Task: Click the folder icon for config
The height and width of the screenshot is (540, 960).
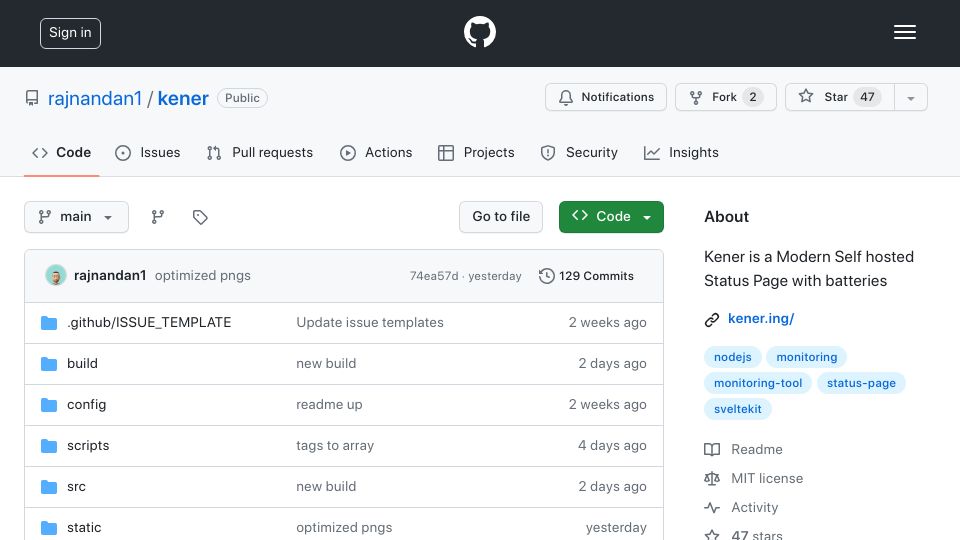Action: tap(49, 405)
